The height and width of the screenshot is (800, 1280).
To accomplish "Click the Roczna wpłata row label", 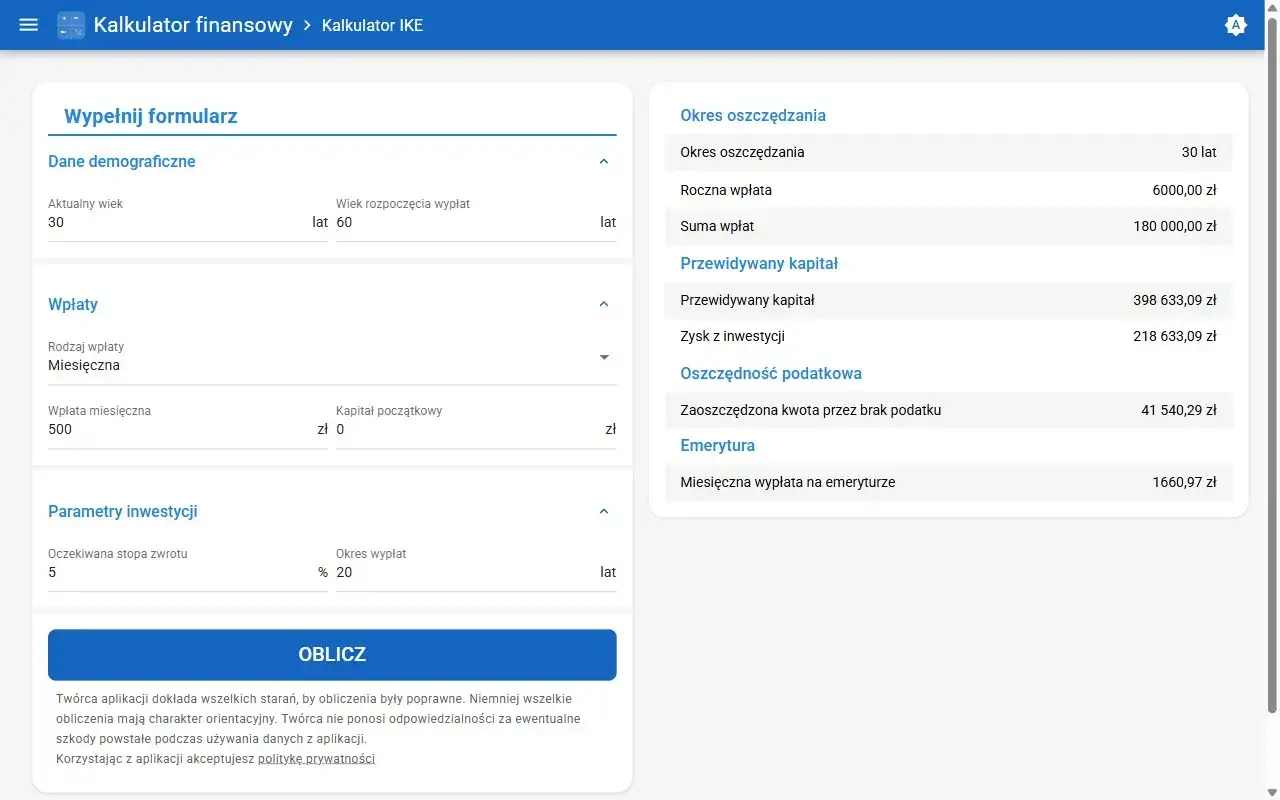I will click(726, 190).
